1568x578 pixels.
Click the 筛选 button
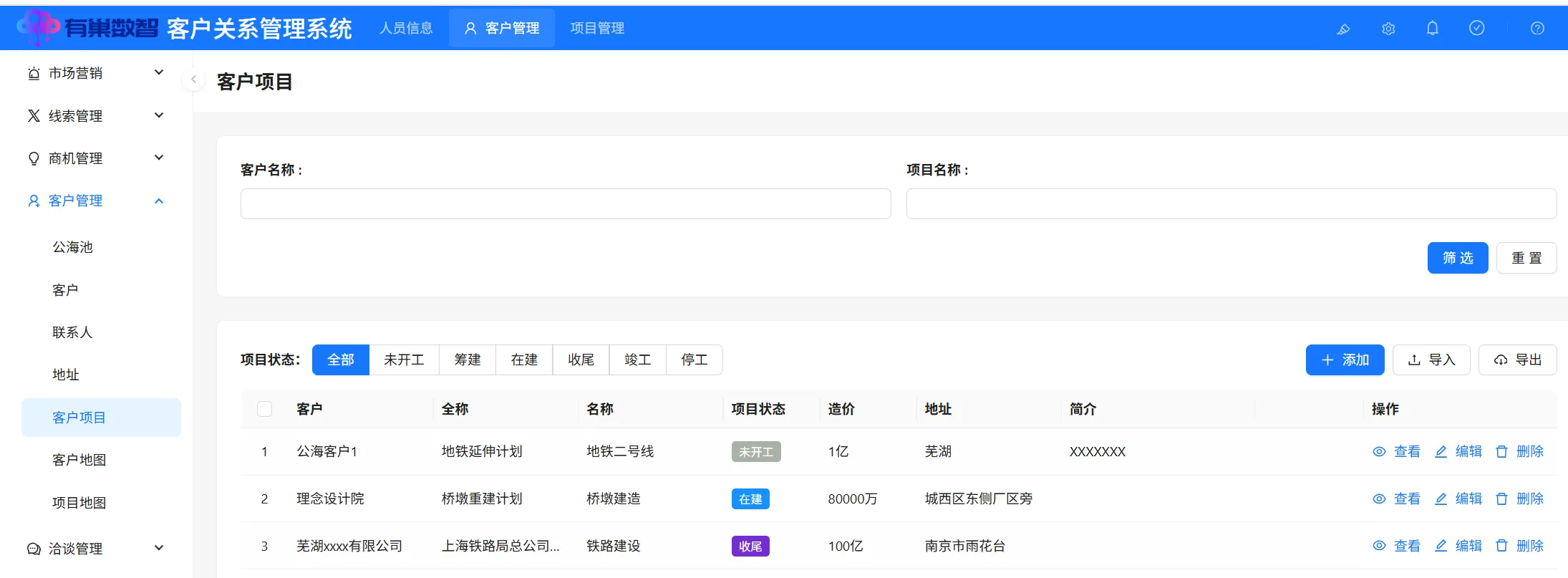pyautogui.click(x=1458, y=258)
